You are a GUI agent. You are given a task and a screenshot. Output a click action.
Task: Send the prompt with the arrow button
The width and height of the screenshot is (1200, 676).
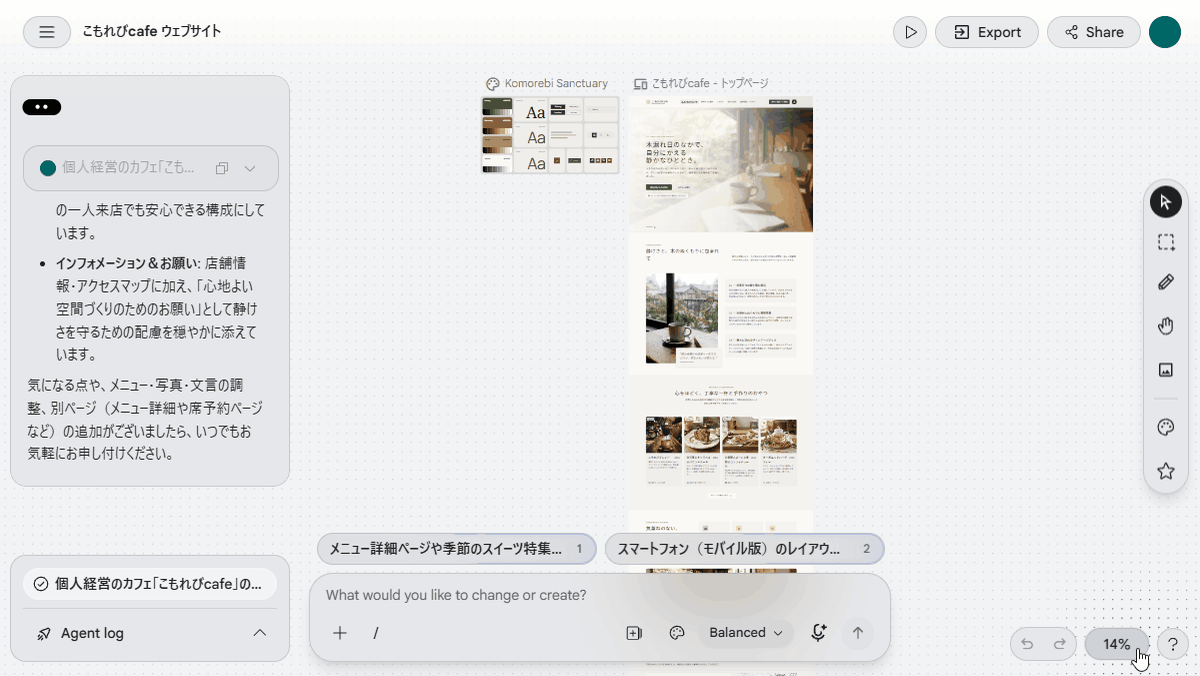[x=857, y=633]
